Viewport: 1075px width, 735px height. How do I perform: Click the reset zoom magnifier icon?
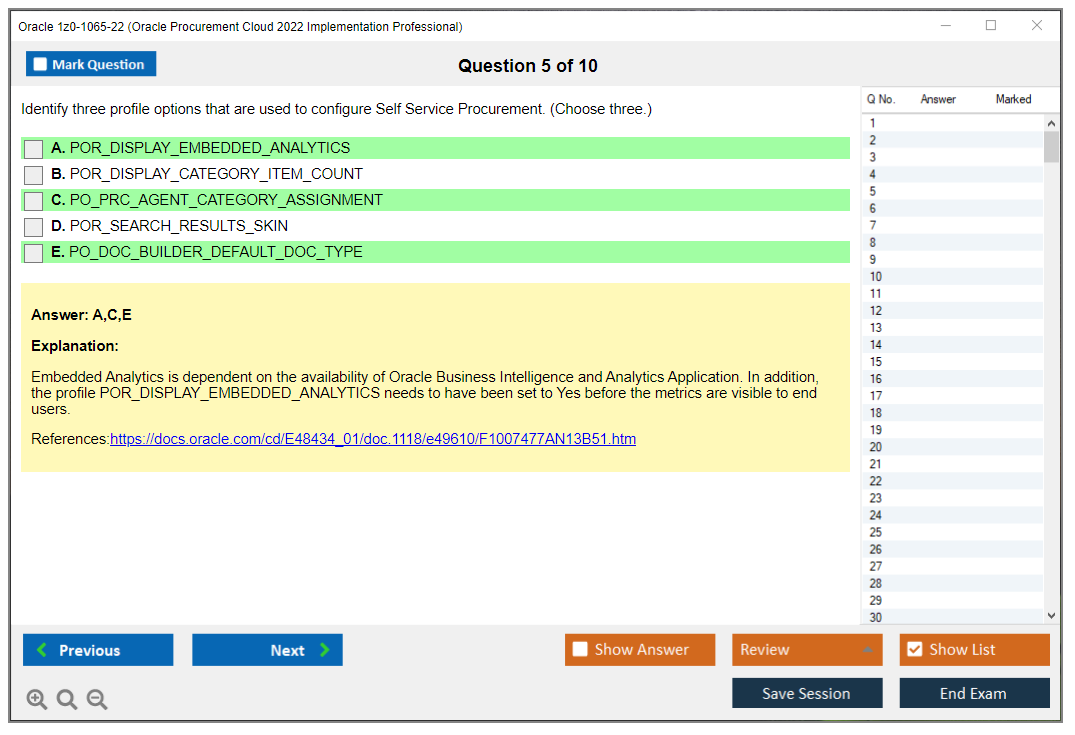coord(67,699)
